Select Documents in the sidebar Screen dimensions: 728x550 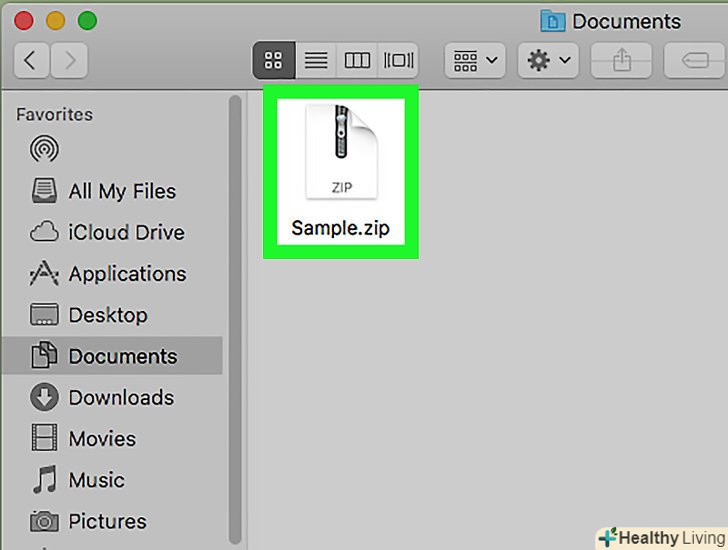tap(108, 356)
